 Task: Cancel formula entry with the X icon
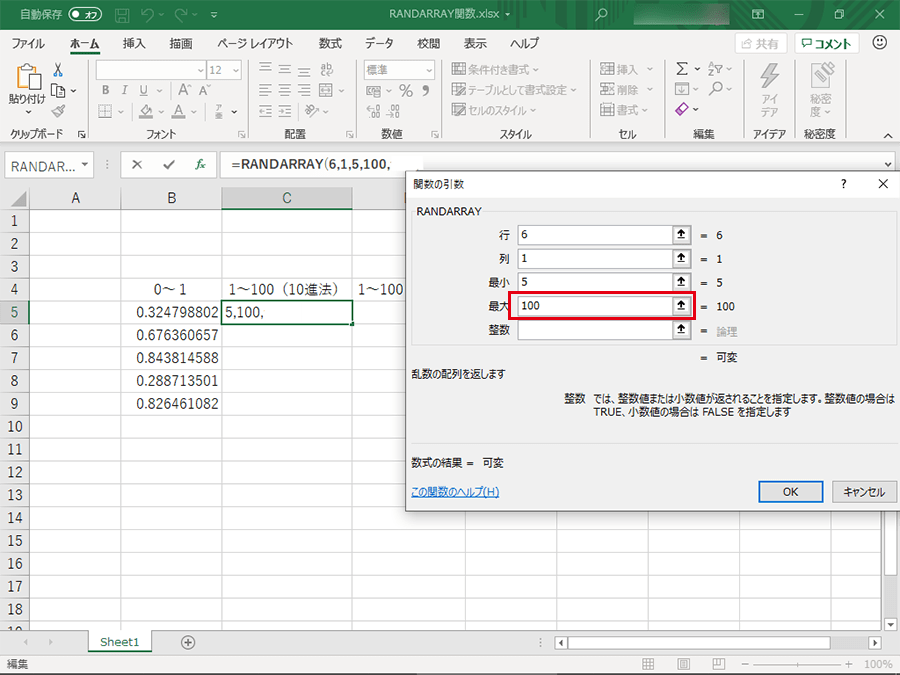[137, 165]
